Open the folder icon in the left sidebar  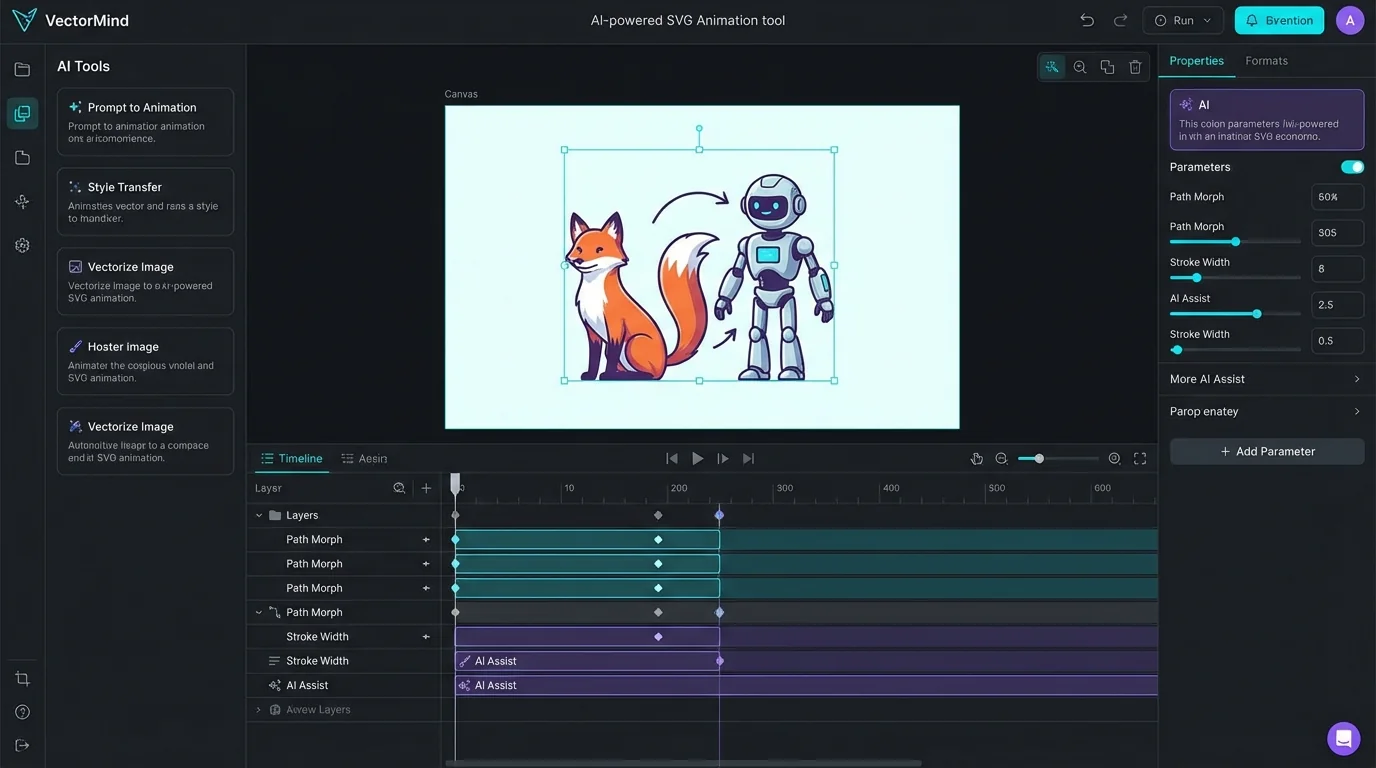[22, 70]
